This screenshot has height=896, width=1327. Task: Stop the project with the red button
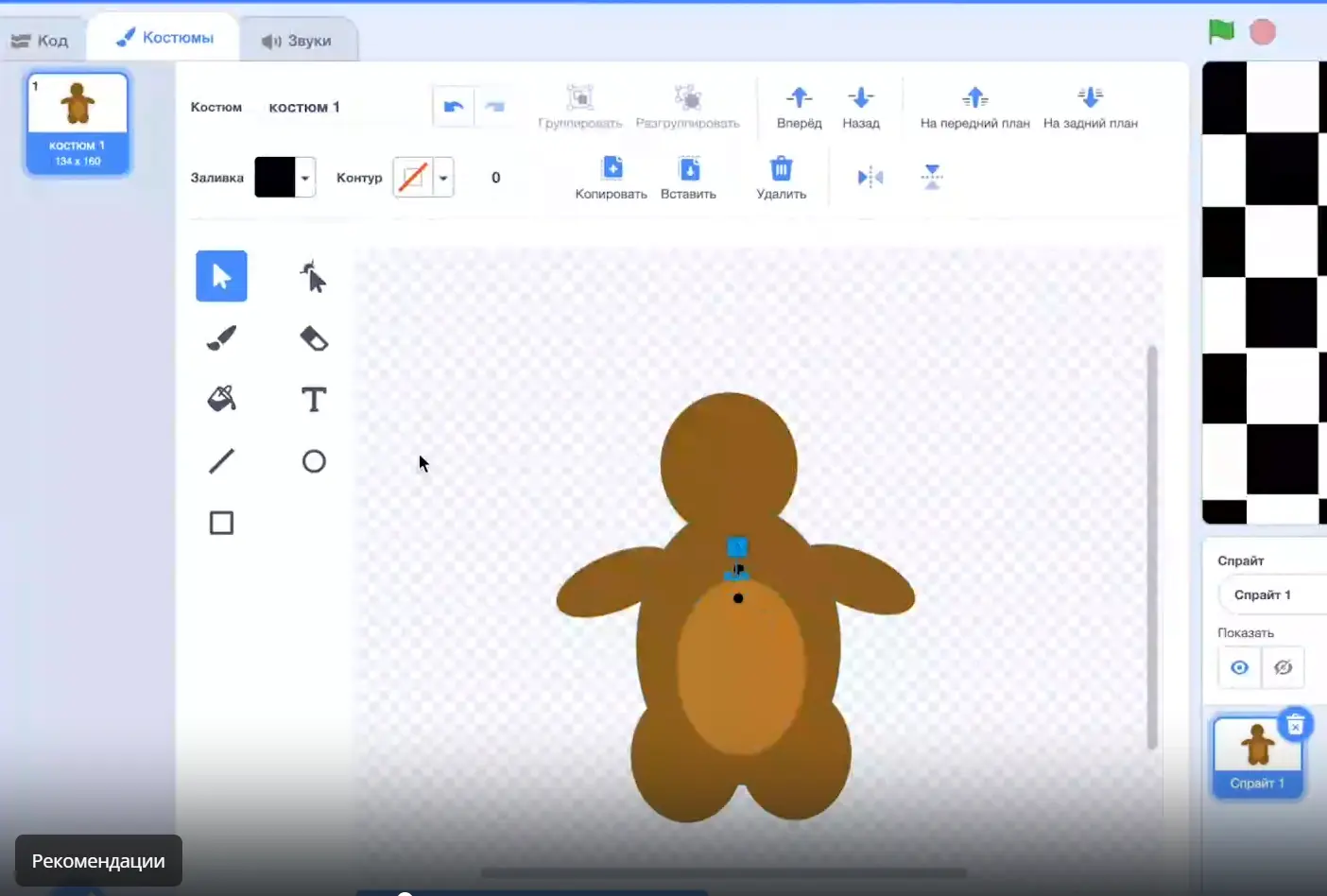pos(1263,32)
